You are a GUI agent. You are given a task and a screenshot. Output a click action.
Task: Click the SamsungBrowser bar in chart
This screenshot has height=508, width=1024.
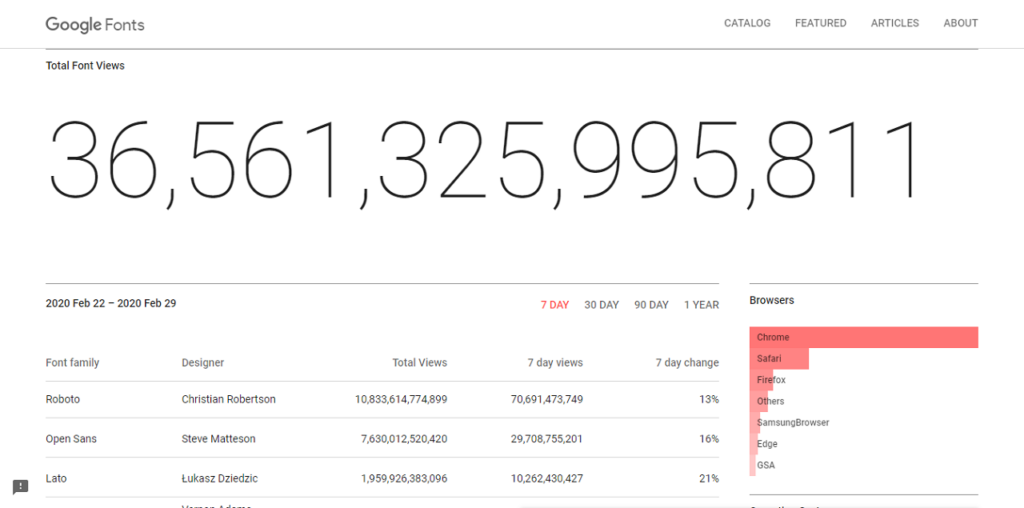coord(755,422)
